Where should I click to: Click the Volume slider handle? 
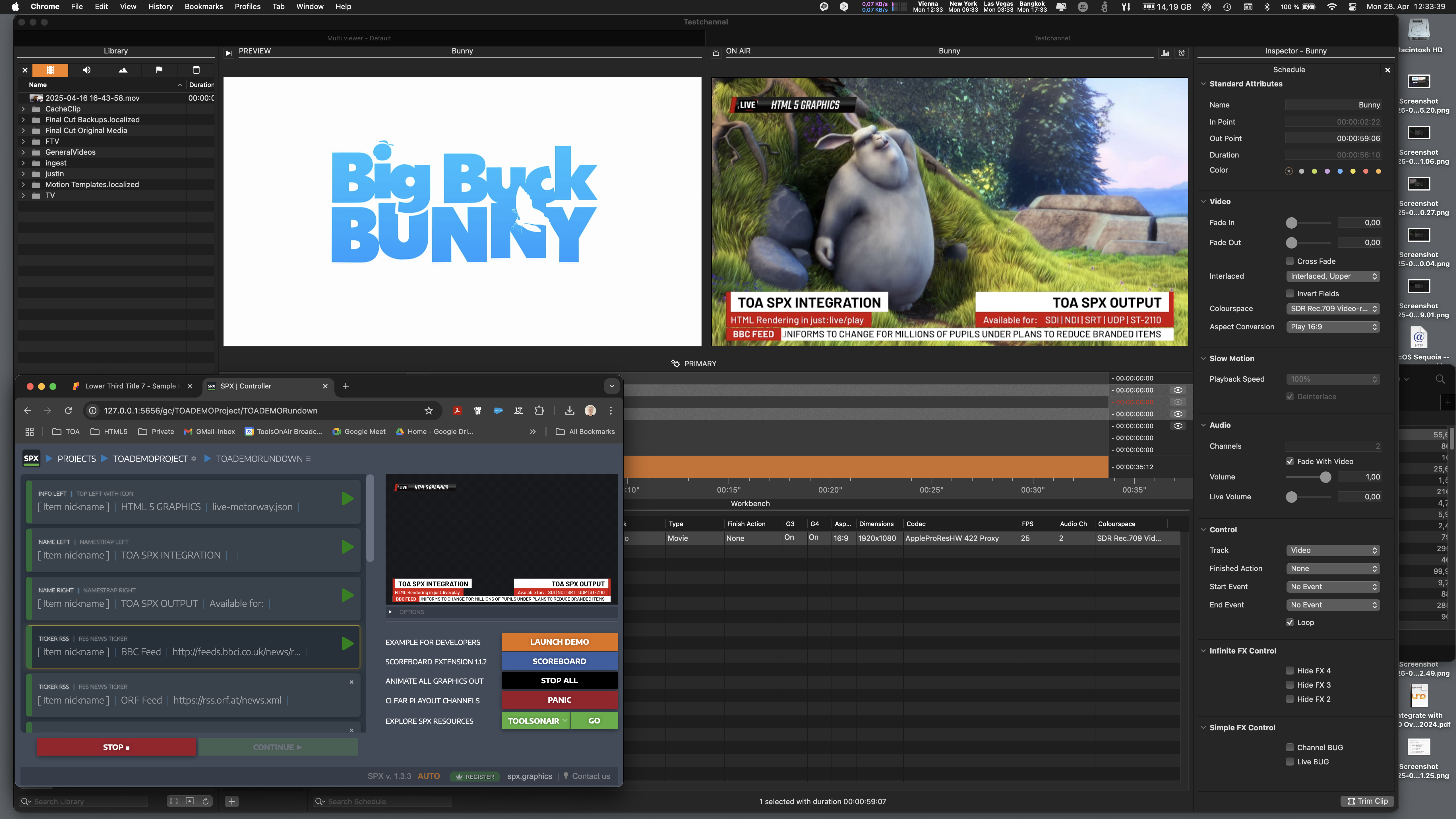pyautogui.click(x=1325, y=477)
